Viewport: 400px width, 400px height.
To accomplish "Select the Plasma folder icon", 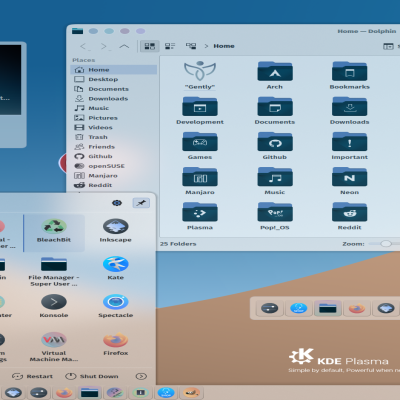I will [200, 212].
